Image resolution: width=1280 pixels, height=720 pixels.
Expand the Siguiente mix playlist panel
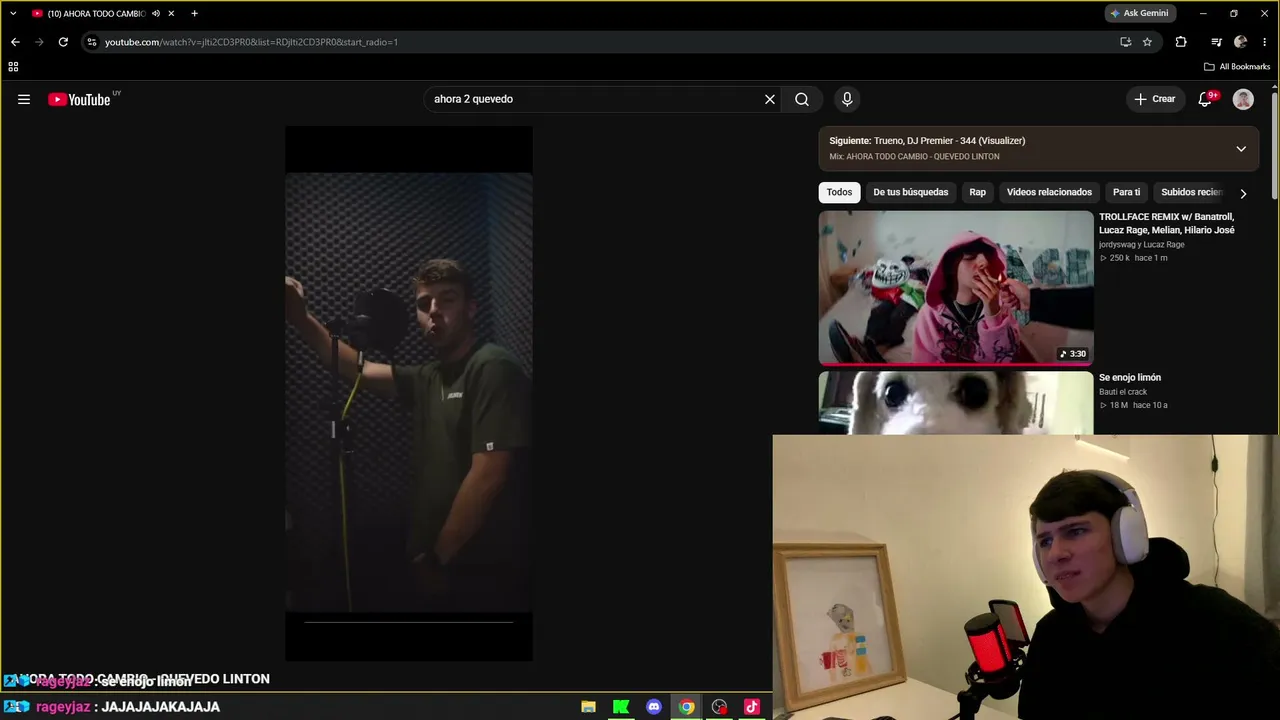pos(1241,149)
